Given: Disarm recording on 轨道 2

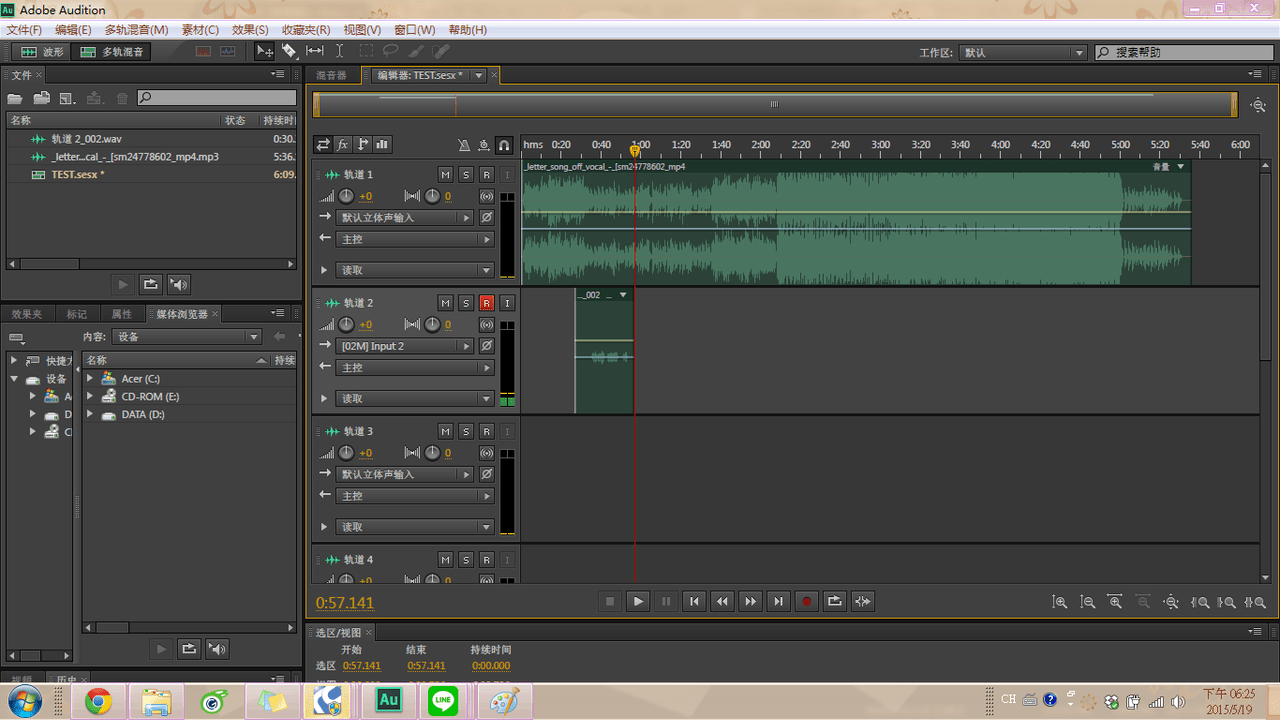Looking at the screenshot, I should point(486,303).
